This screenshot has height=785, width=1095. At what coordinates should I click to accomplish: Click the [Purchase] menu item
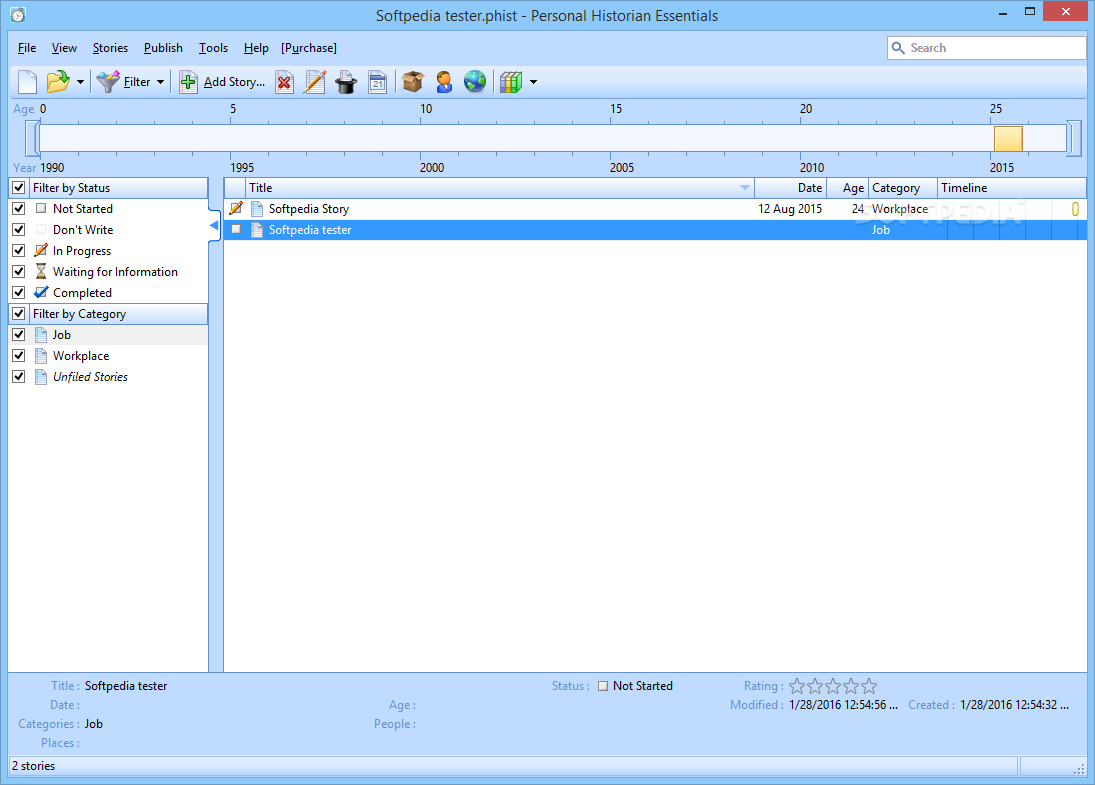(x=309, y=47)
